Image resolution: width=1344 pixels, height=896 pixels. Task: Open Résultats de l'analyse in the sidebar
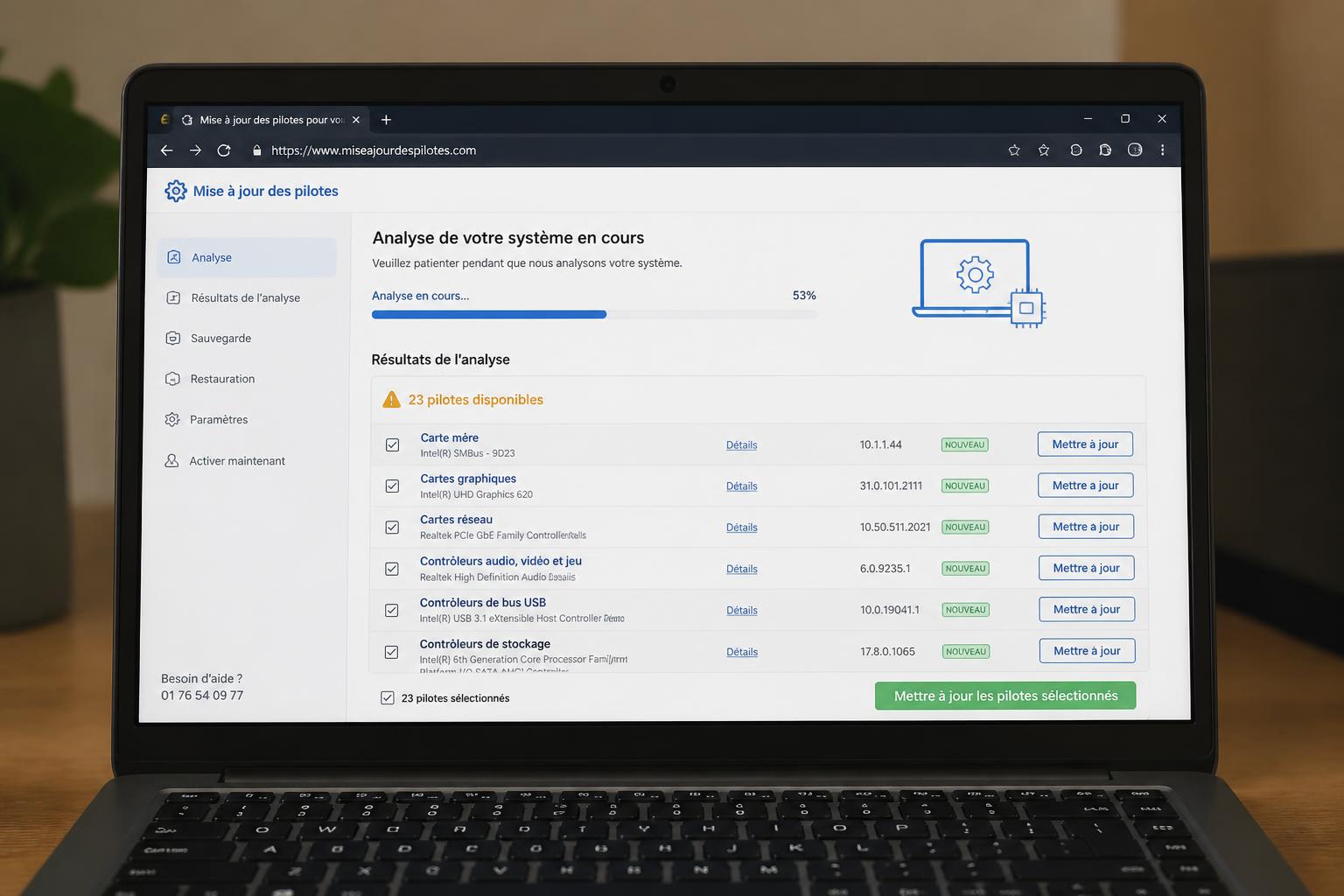coord(246,297)
